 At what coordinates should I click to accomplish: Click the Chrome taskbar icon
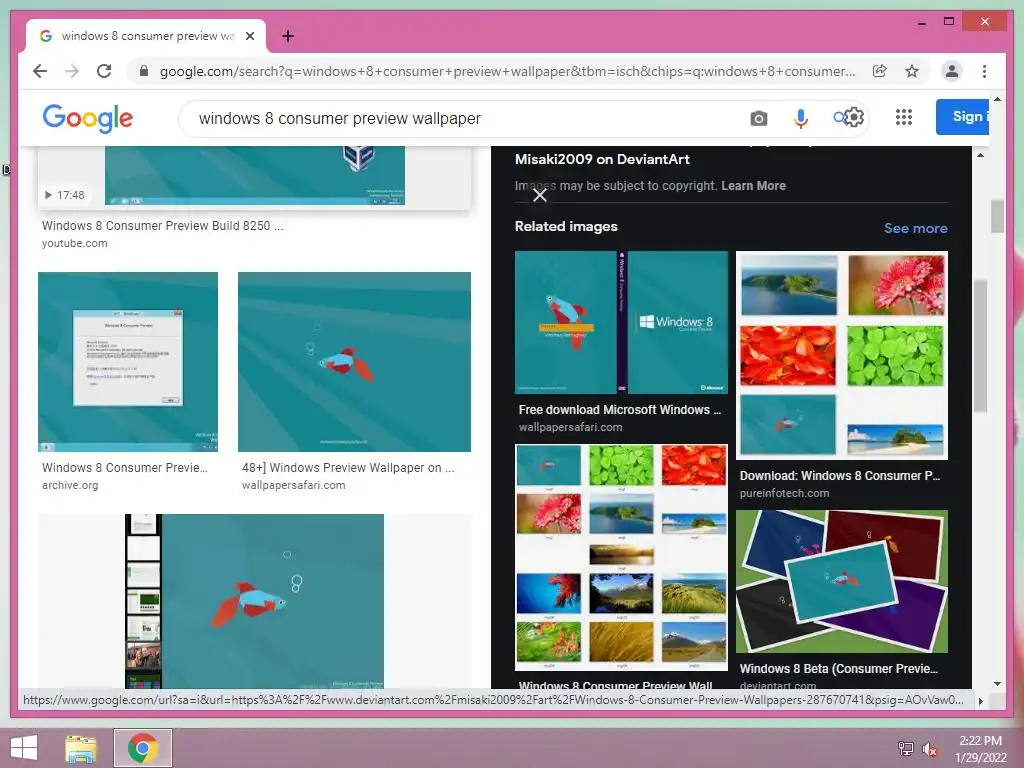click(x=143, y=748)
